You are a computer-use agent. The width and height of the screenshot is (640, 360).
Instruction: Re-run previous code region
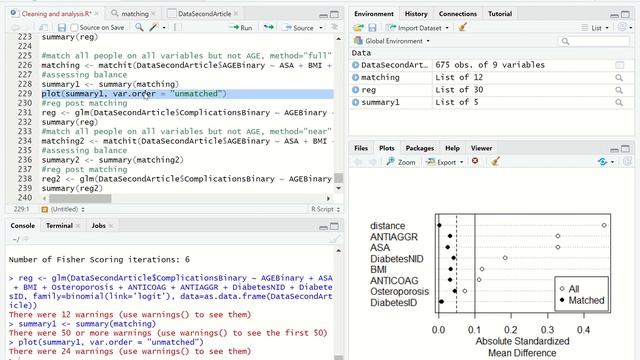268,27
